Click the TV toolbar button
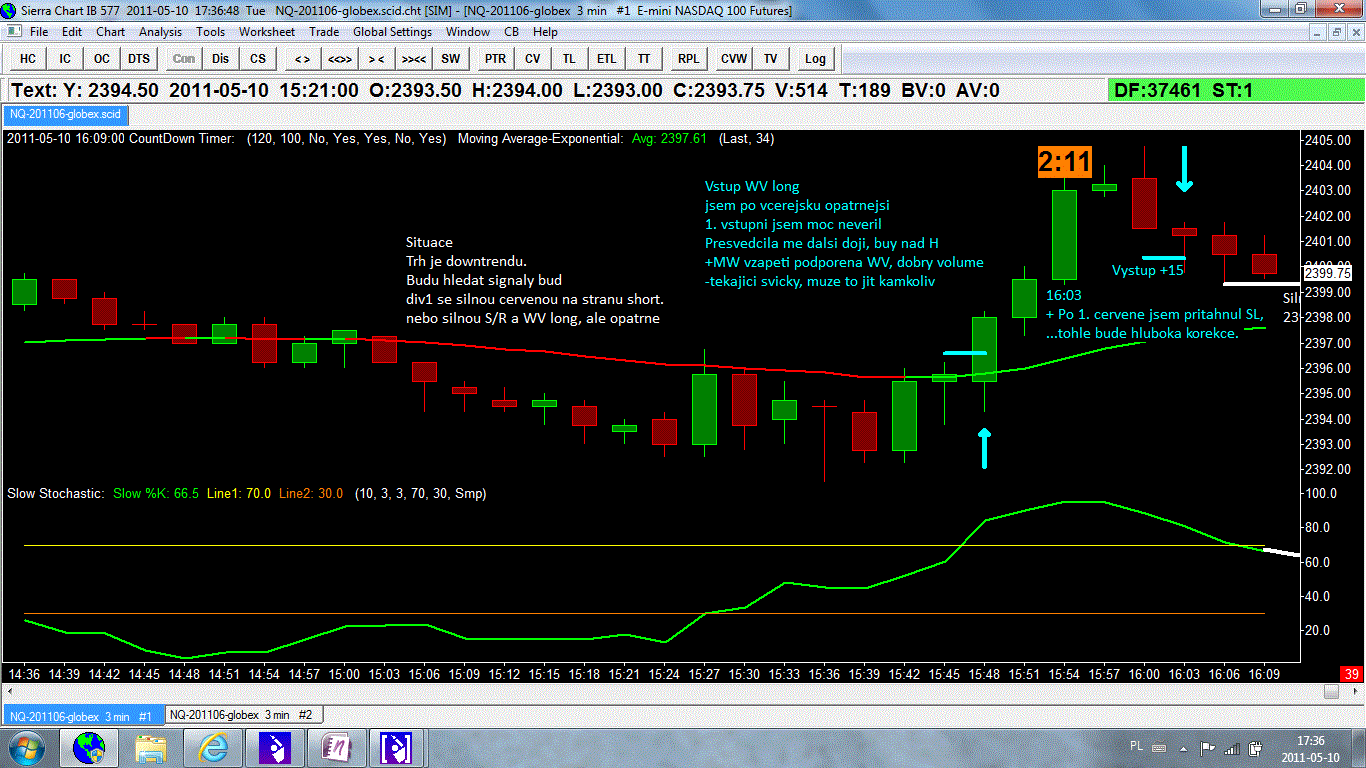 pos(770,58)
